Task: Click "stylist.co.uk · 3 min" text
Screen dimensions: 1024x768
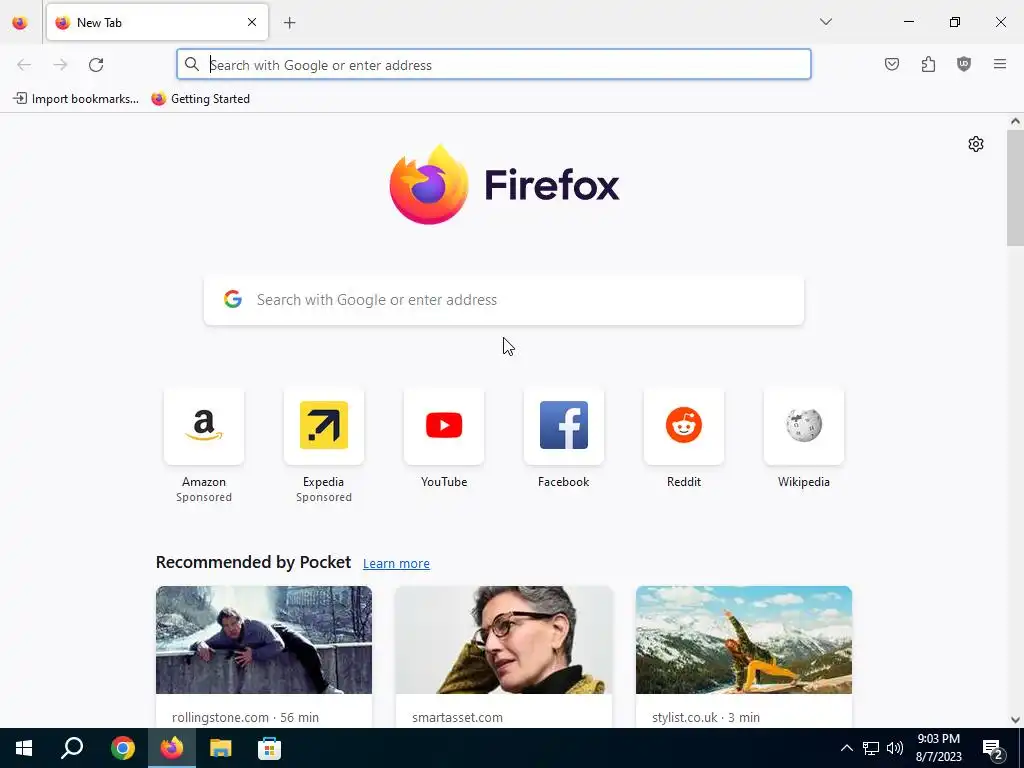Action: click(x=706, y=718)
